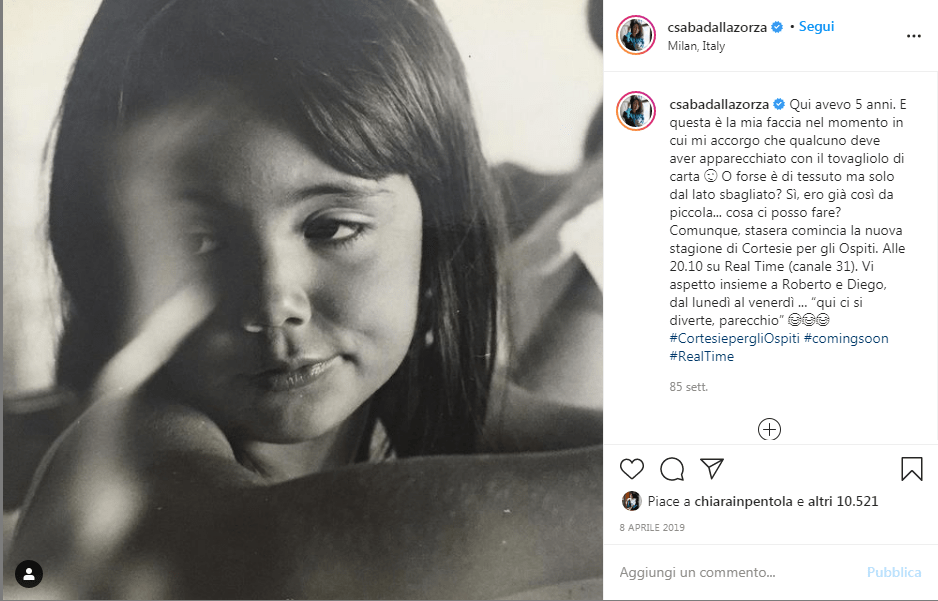Click Segui to follow account
Viewport: 938px width, 601px height.
coord(816,26)
